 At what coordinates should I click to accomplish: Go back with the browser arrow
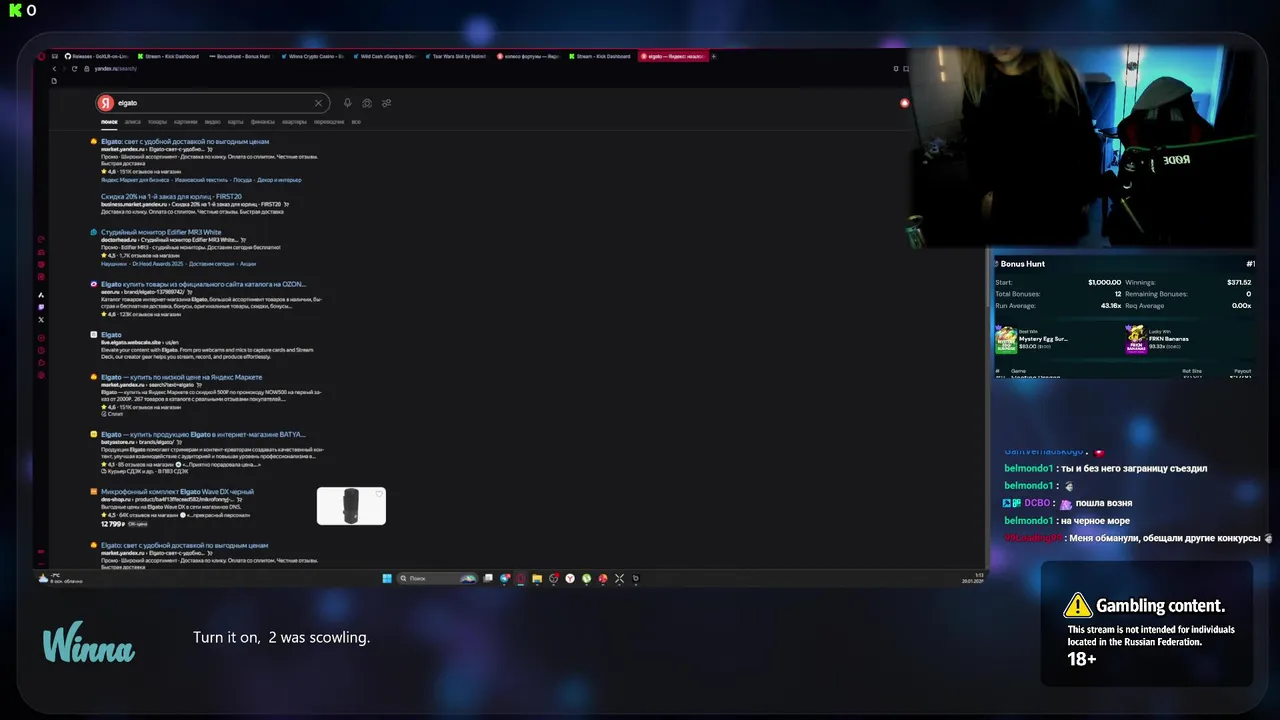[53, 68]
